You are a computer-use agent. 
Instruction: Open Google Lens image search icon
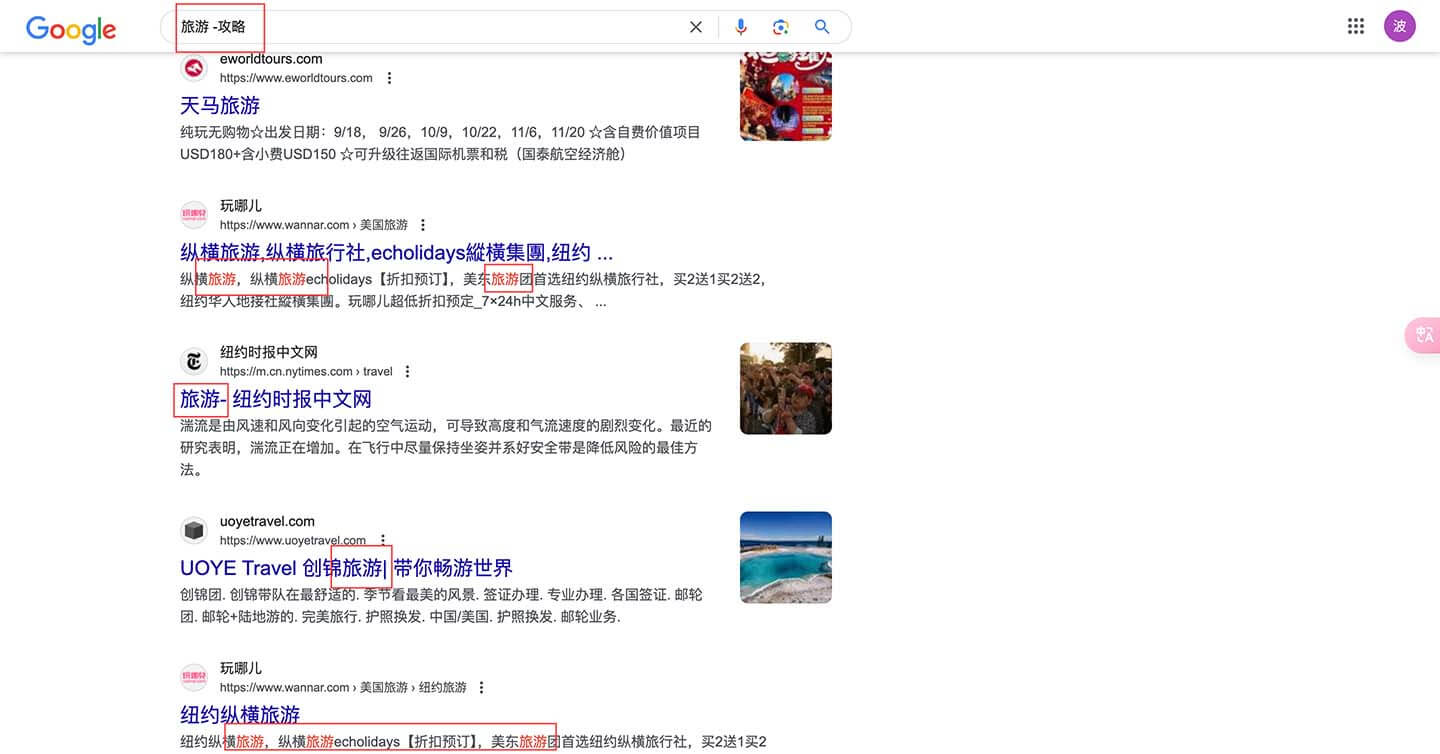[x=781, y=27]
